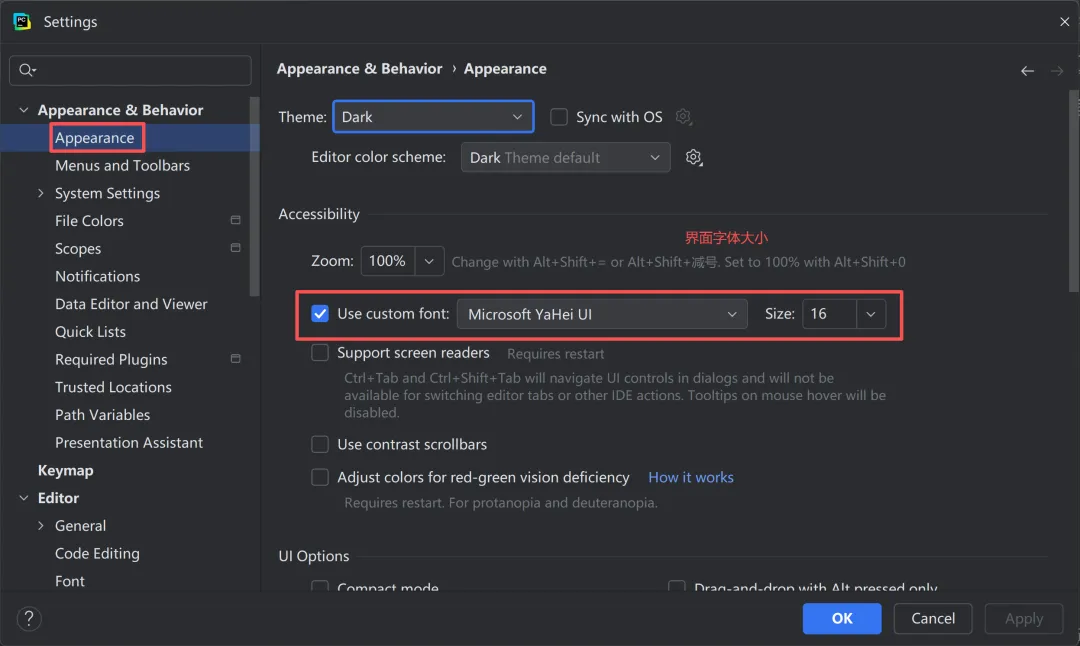
Task: Open Keymap settings
Action: pos(65,470)
